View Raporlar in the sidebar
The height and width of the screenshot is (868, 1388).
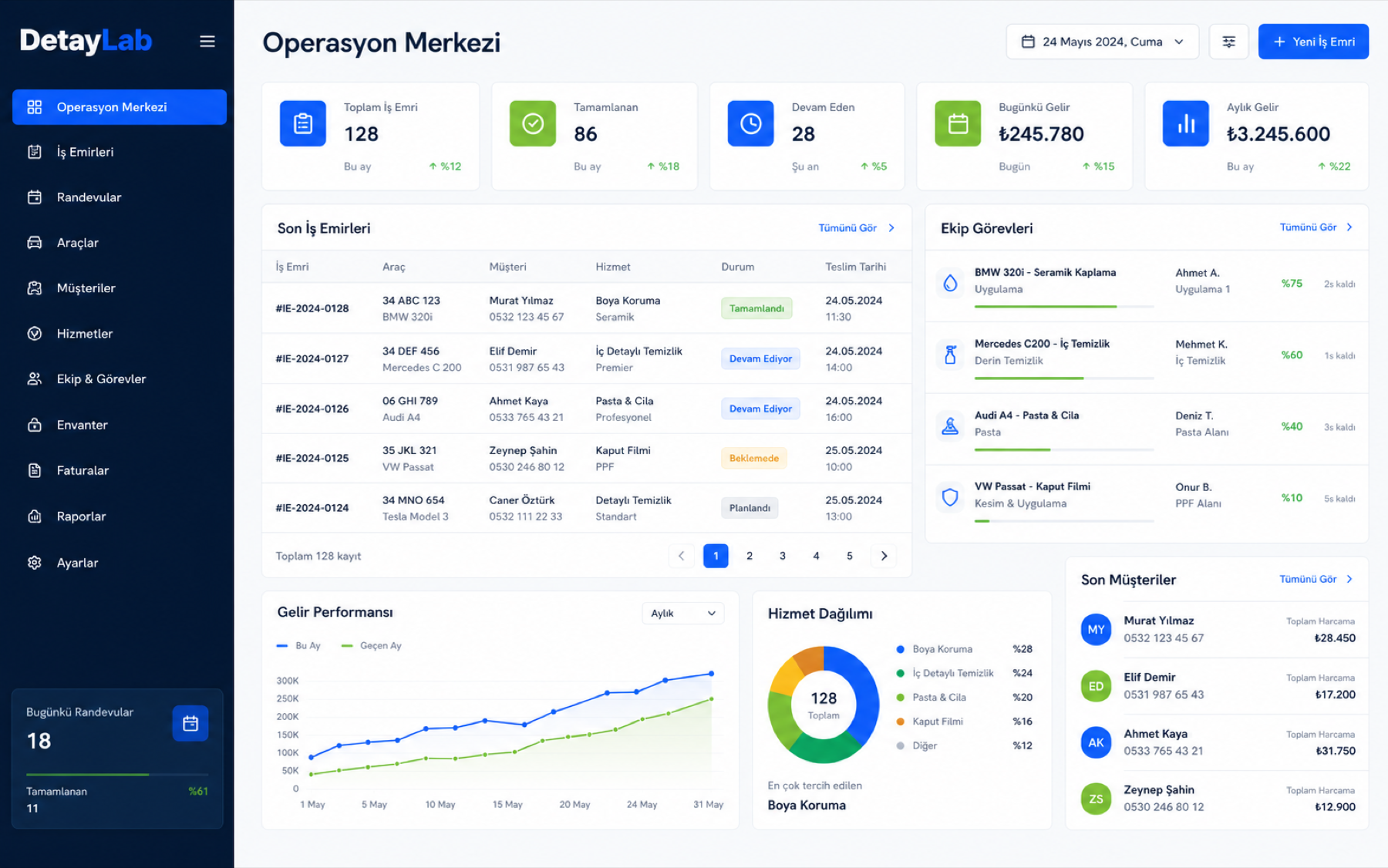click(x=120, y=516)
